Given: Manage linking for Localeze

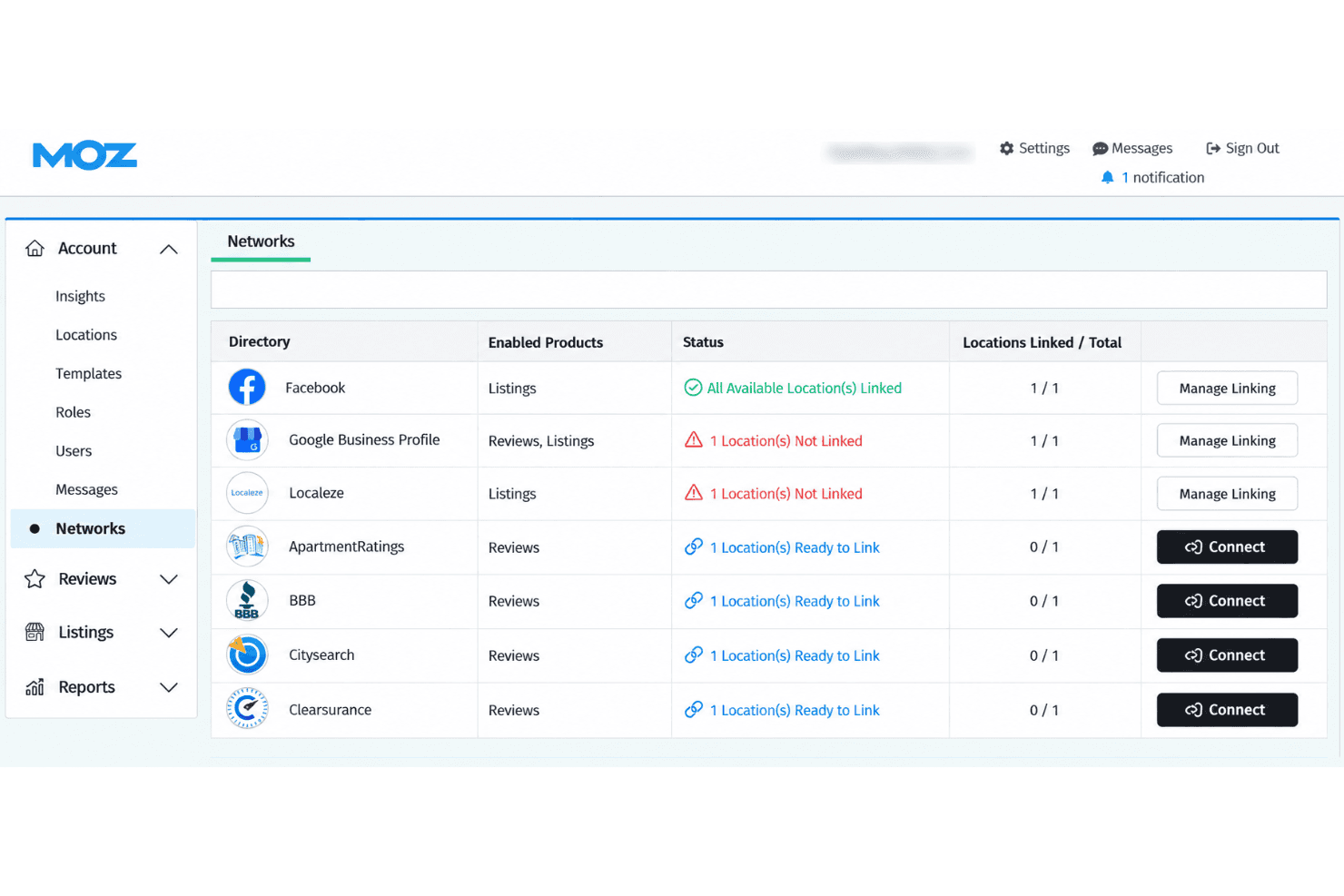Looking at the screenshot, I should [1227, 494].
